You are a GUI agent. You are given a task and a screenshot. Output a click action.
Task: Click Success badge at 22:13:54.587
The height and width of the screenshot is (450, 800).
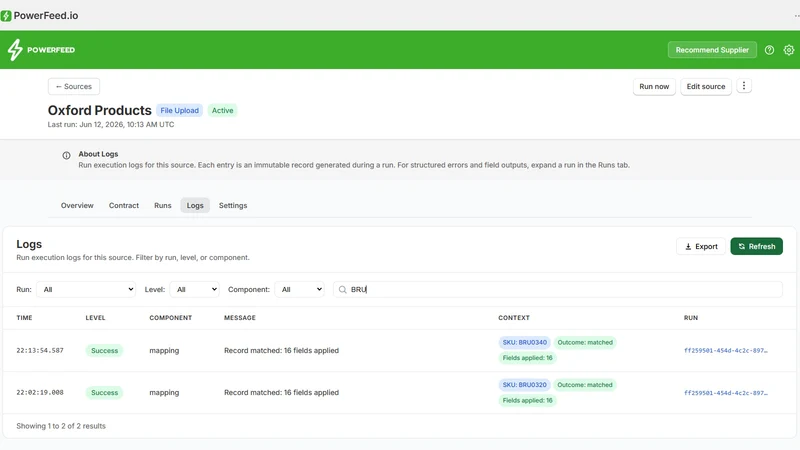[105, 351]
